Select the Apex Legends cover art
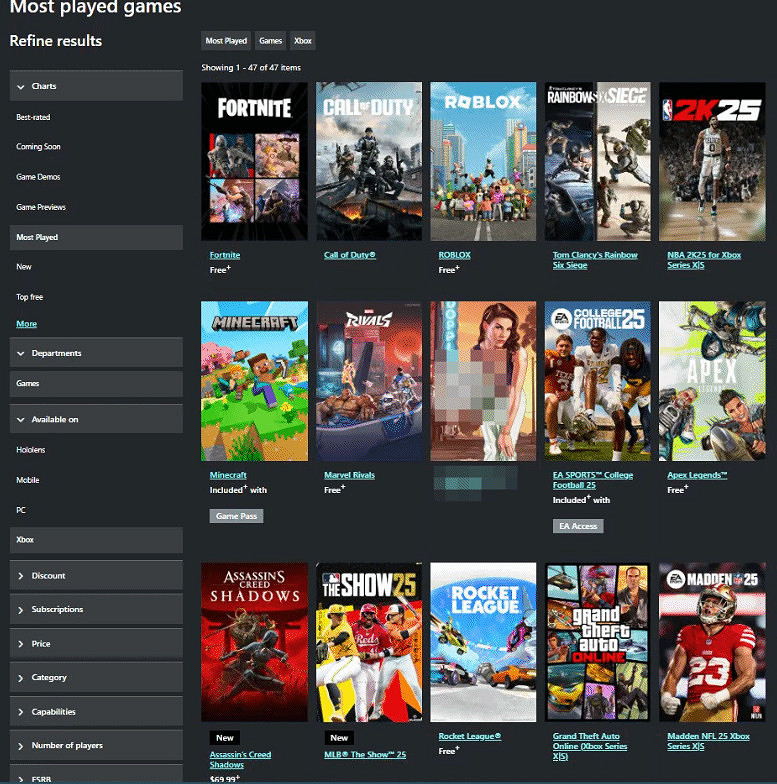The width and height of the screenshot is (777, 784). (712, 381)
